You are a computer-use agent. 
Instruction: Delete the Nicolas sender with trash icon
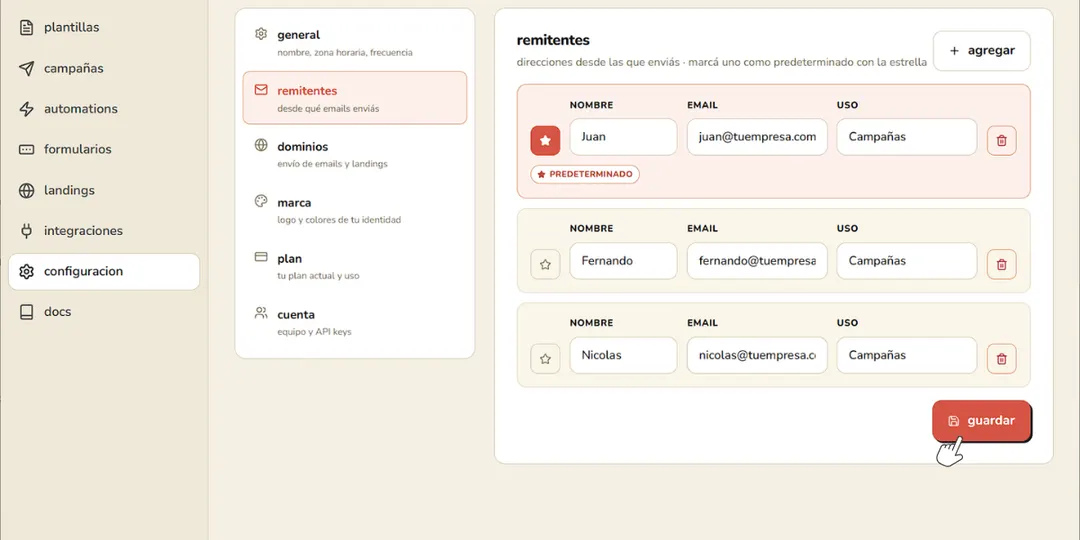pyautogui.click(x=1001, y=359)
